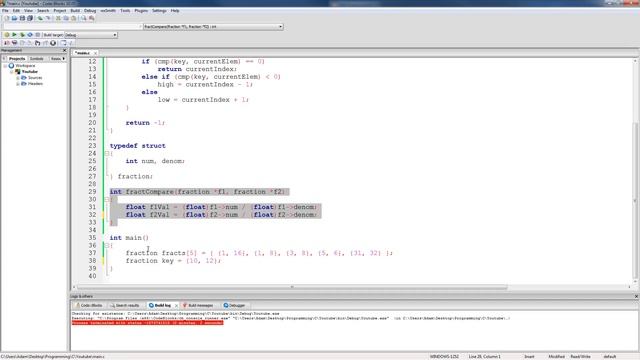Click the green Run arrow icon
Image resolution: width=640 pixels, height=360 pixels.
point(14,35)
